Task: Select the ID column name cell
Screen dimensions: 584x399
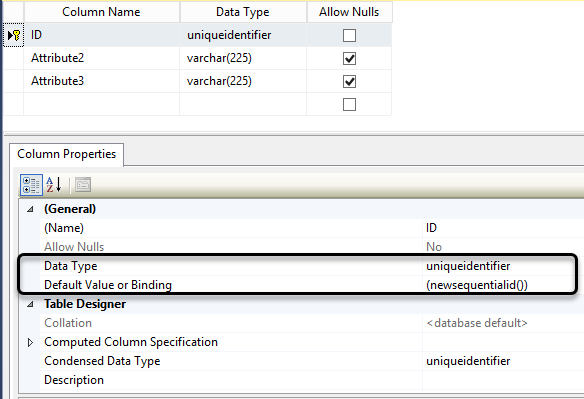Action: pyautogui.click(x=102, y=35)
